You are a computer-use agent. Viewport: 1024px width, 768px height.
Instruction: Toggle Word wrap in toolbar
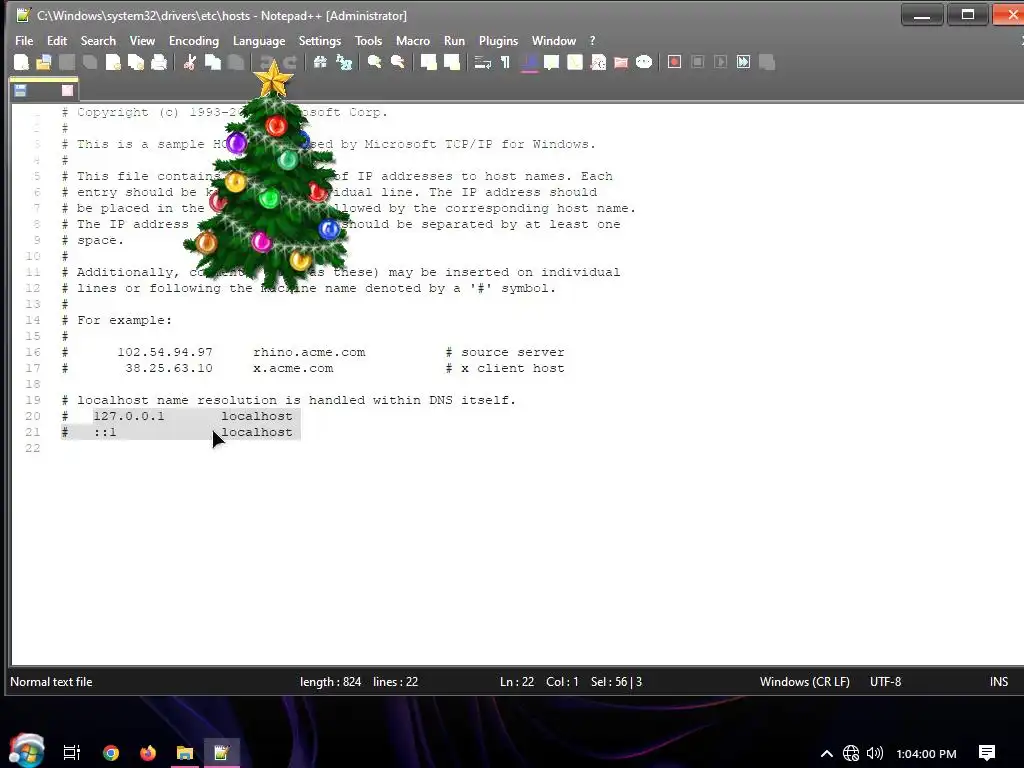tap(483, 62)
